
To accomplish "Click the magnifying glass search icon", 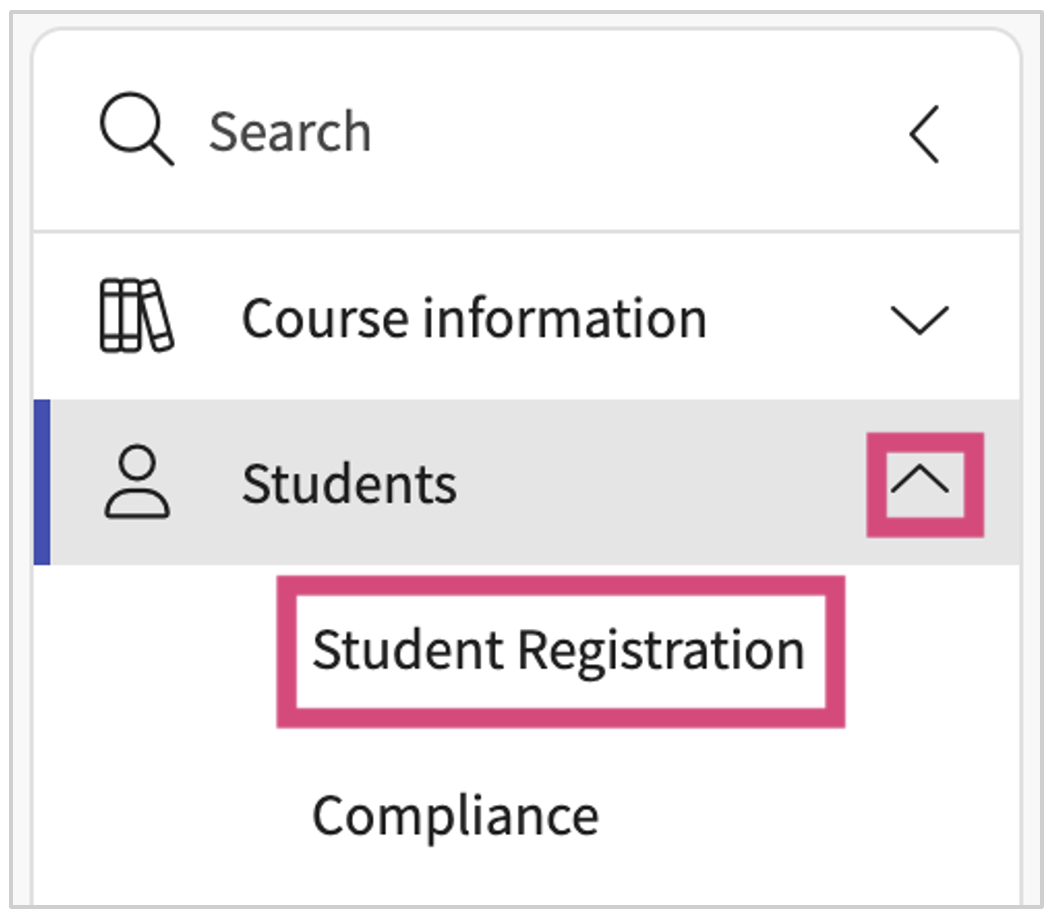I will tap(136, 133).
